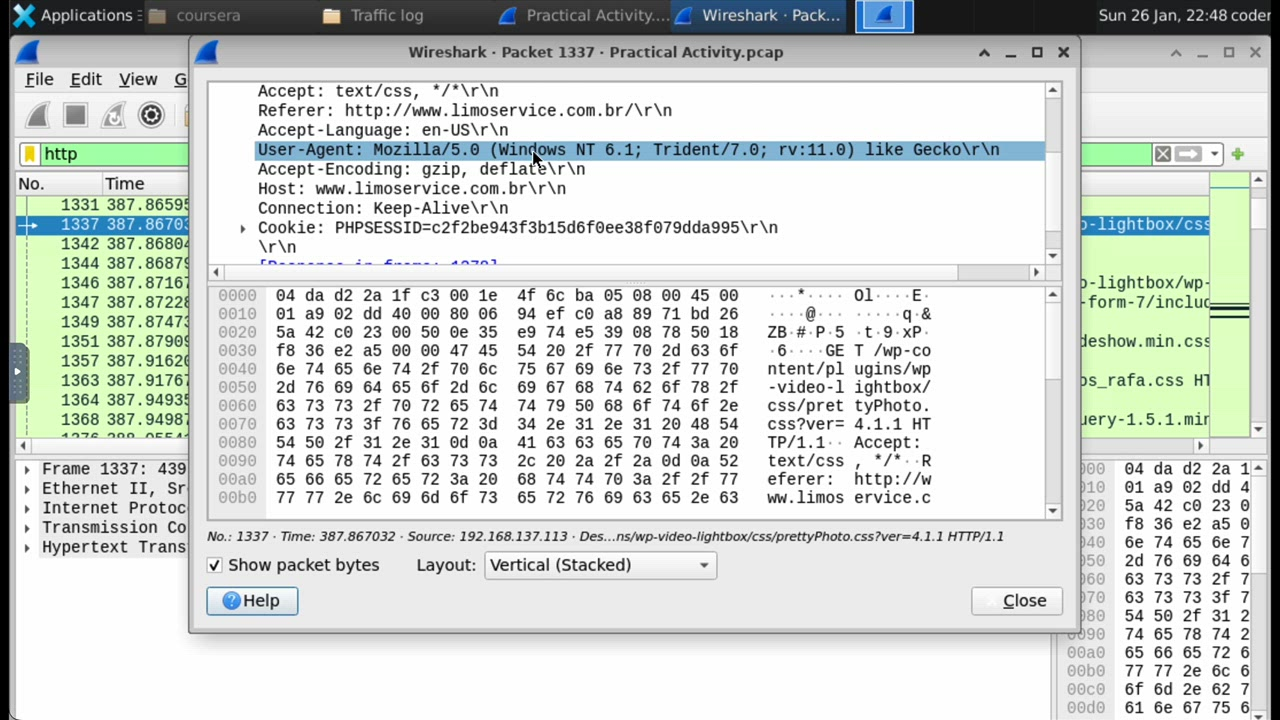Image resolution: width=1280 pixels, height=720 pixels.
Task: Select the Accept-Encoding: gzip, deflate line
Action: coord(421,169)
